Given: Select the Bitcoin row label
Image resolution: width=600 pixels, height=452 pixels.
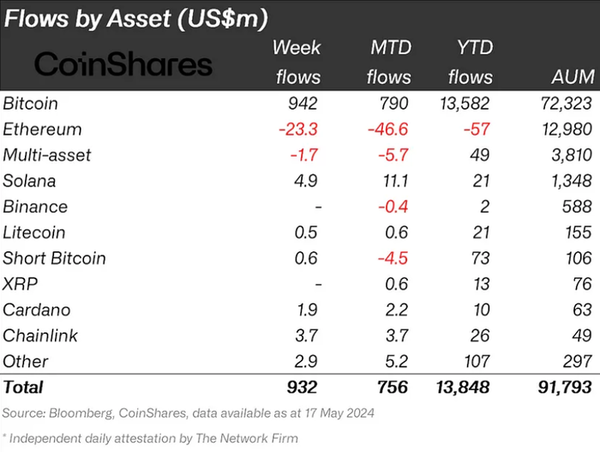Looking at the screenshot, I should coord(33,103).
